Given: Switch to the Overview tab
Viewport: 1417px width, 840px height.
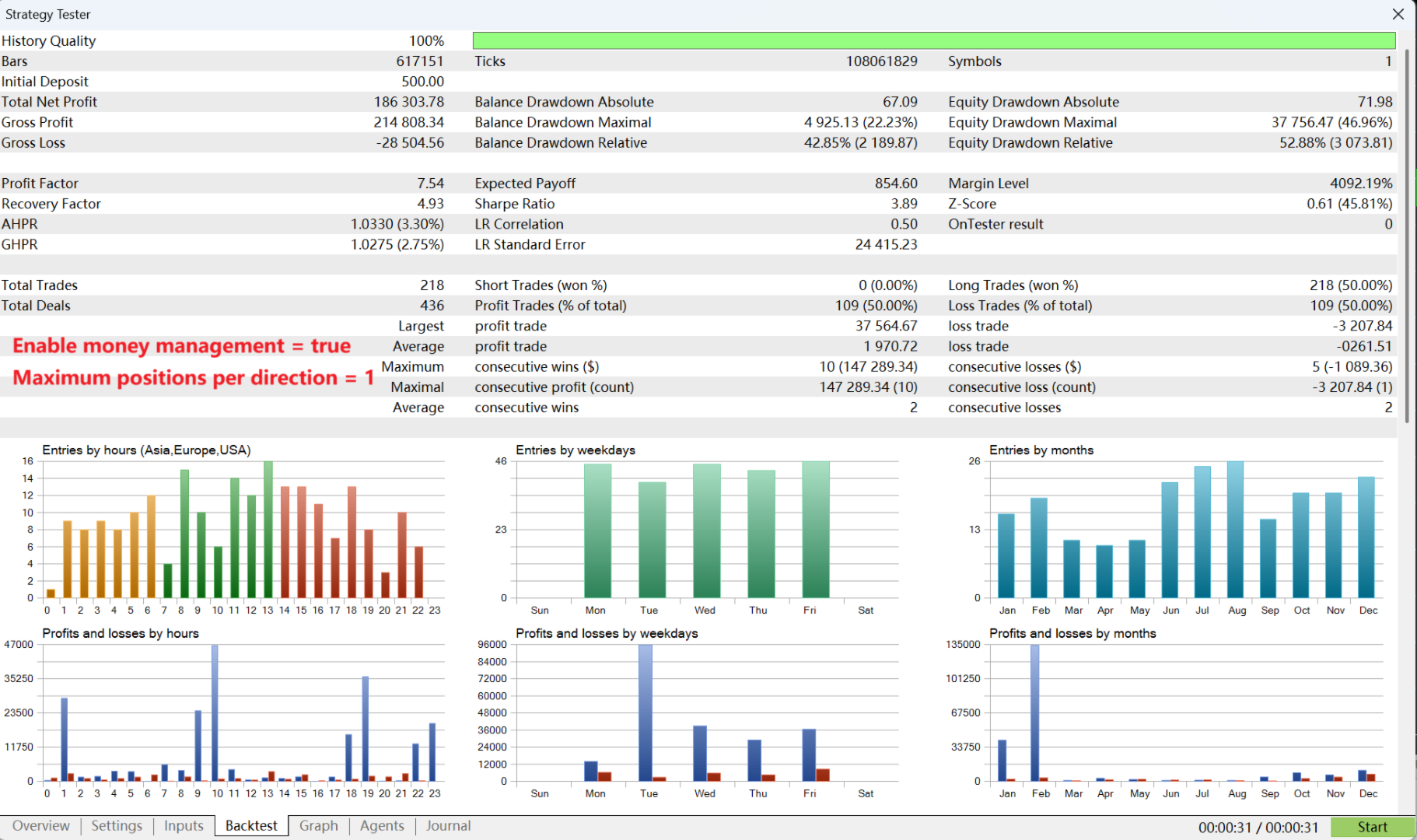Looking at the screenshot, I should pos(40,826).
